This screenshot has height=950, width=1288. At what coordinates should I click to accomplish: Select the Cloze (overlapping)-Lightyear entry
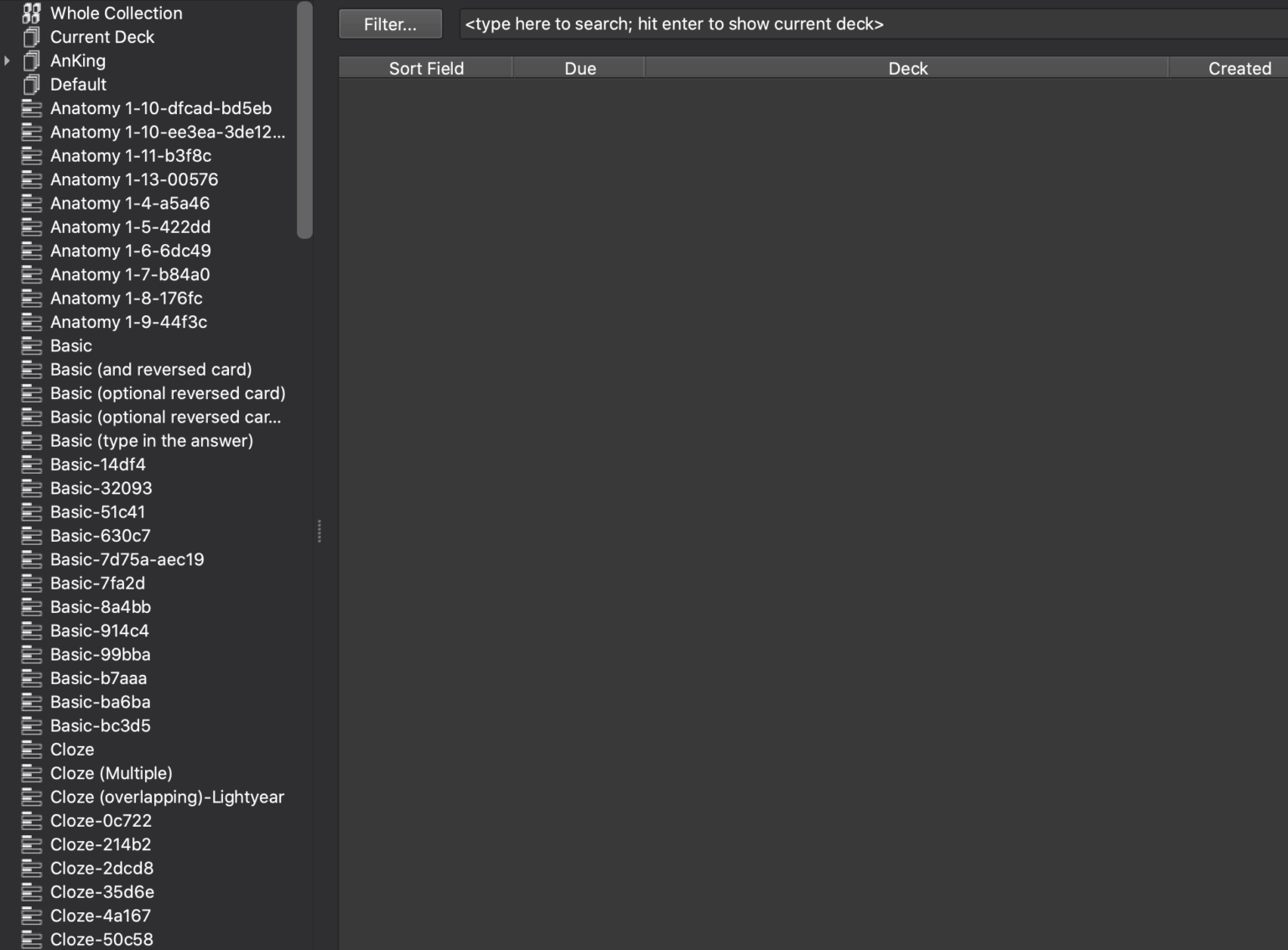tap(167, 797)
